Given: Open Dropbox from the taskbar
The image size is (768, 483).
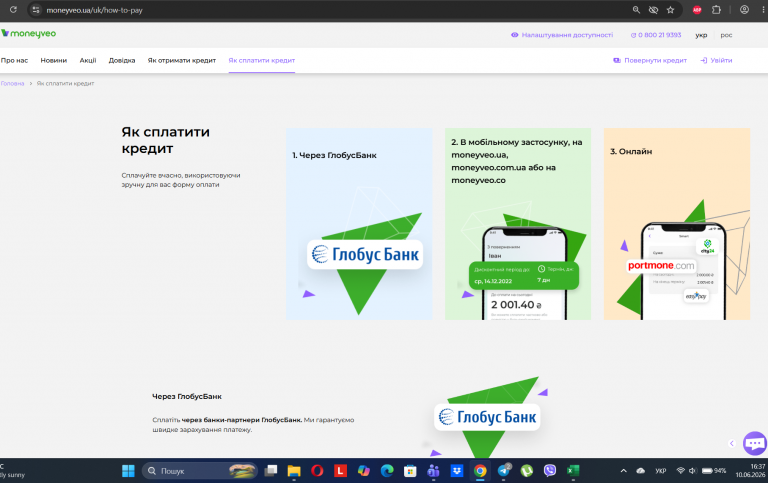Looking at the screenshot, I should [x=457, y=471].
